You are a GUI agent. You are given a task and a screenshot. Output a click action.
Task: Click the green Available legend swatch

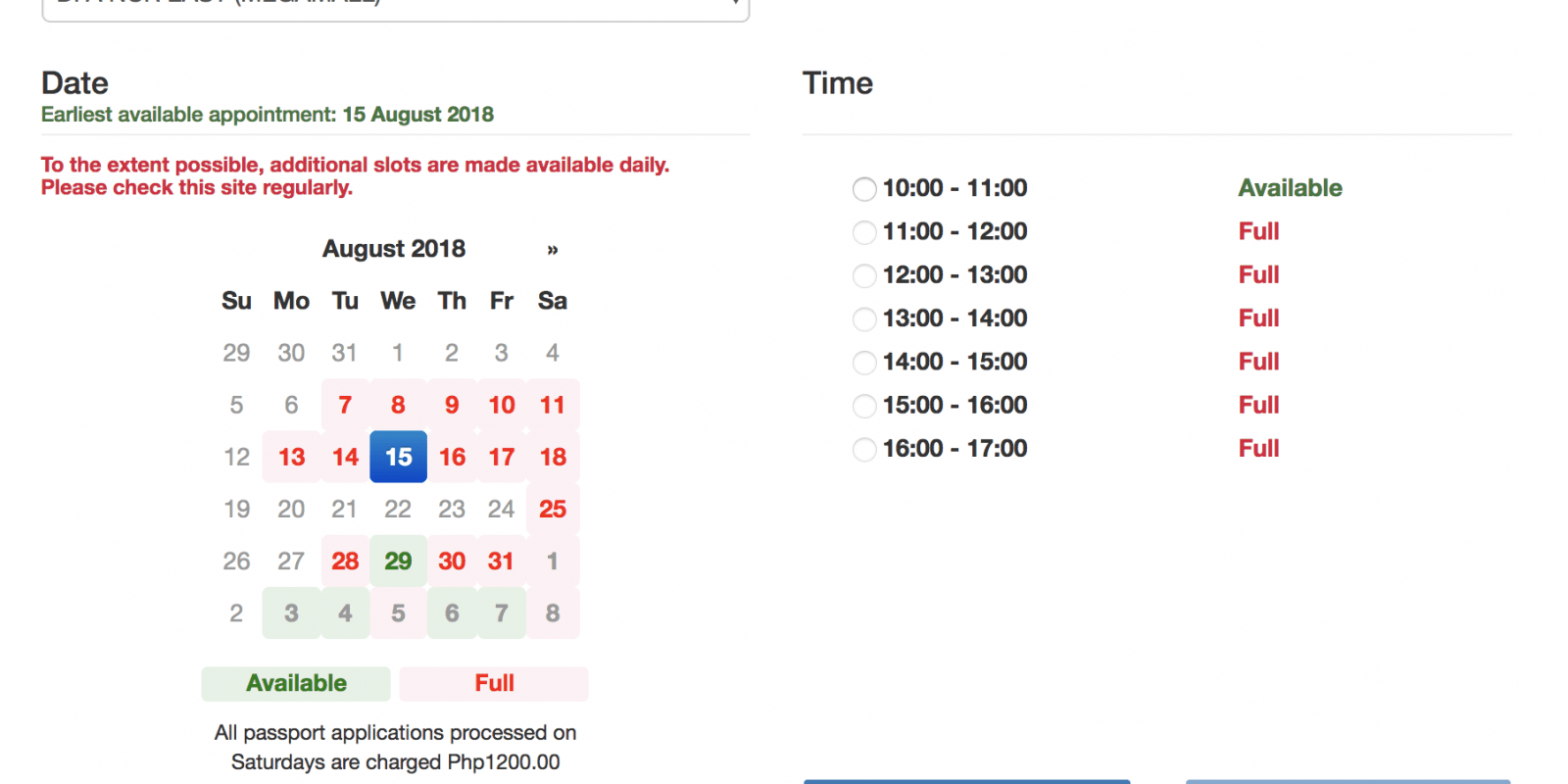tap(296, 683)
